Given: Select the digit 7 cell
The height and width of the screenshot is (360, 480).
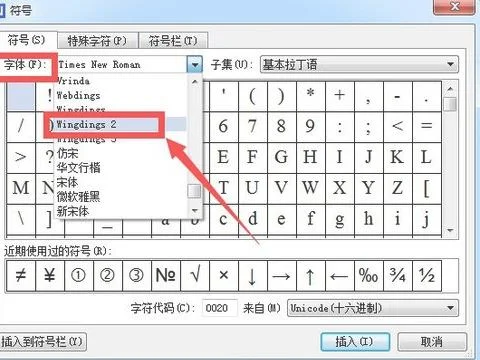Looking at the screenshot, I should click(x=253, y=127).
